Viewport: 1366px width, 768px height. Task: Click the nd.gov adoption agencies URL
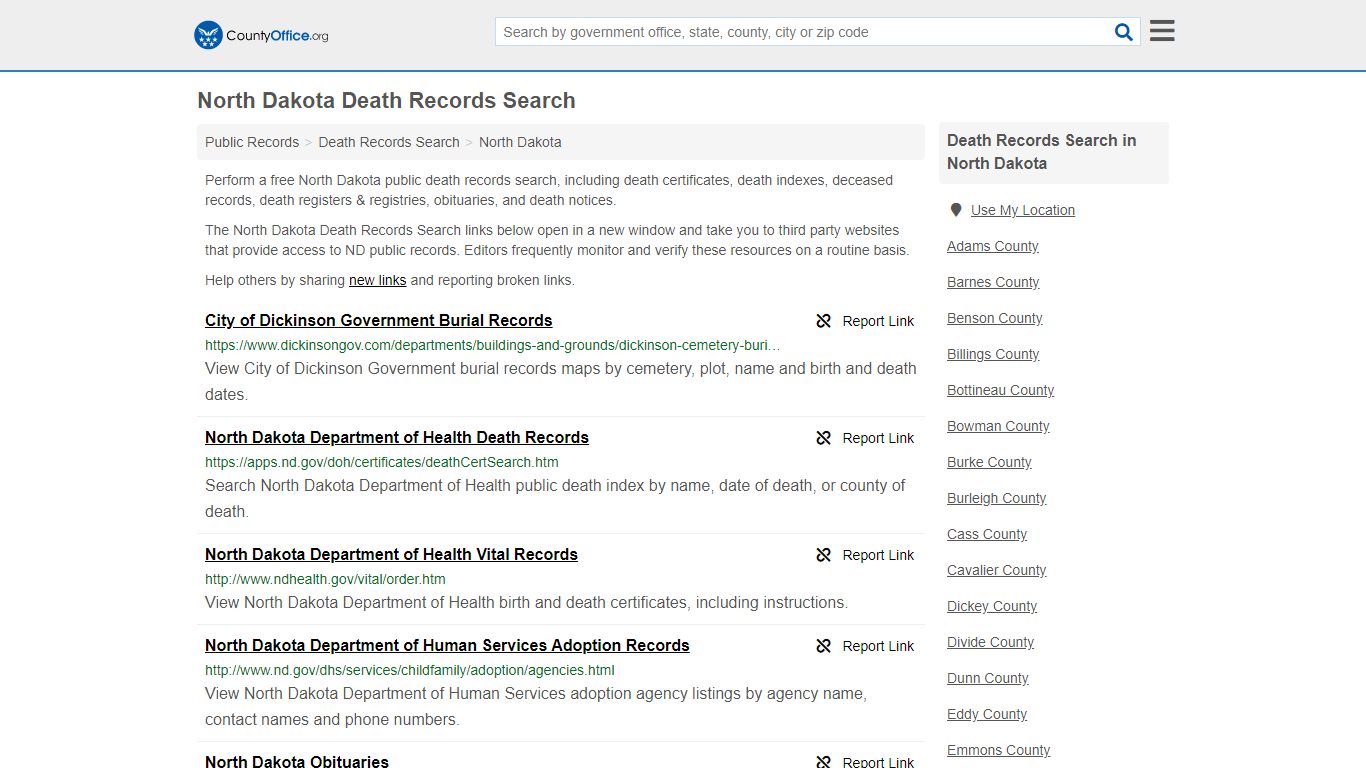click(x=410, y=670)
